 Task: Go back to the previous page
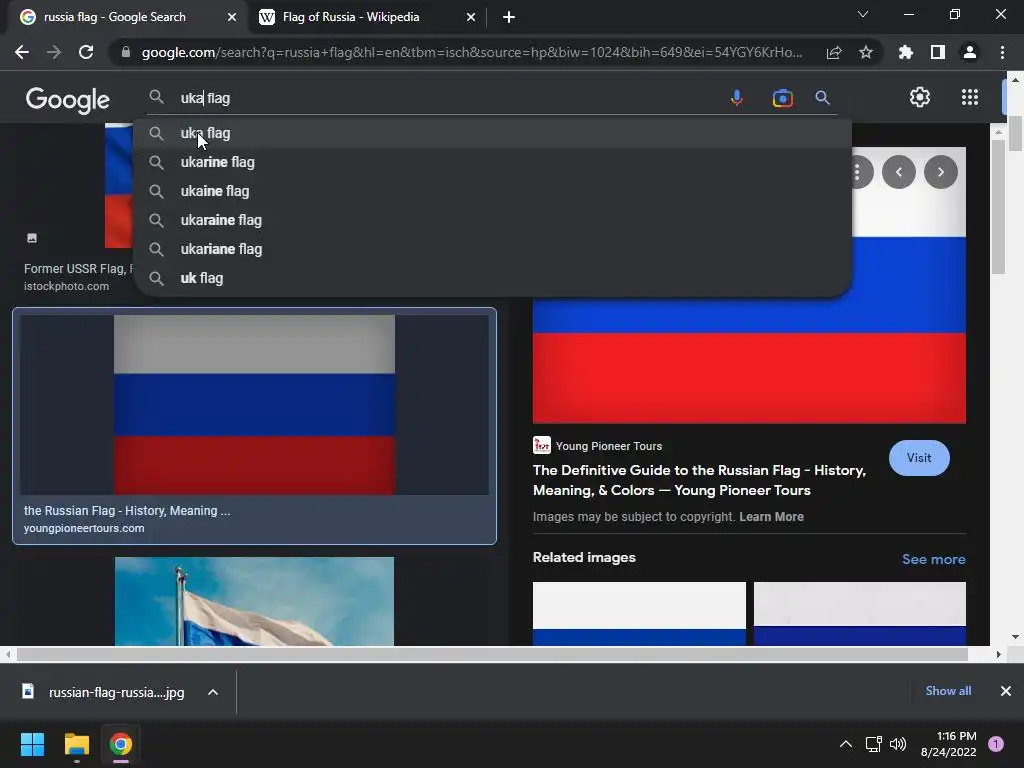tap(22, 52)
